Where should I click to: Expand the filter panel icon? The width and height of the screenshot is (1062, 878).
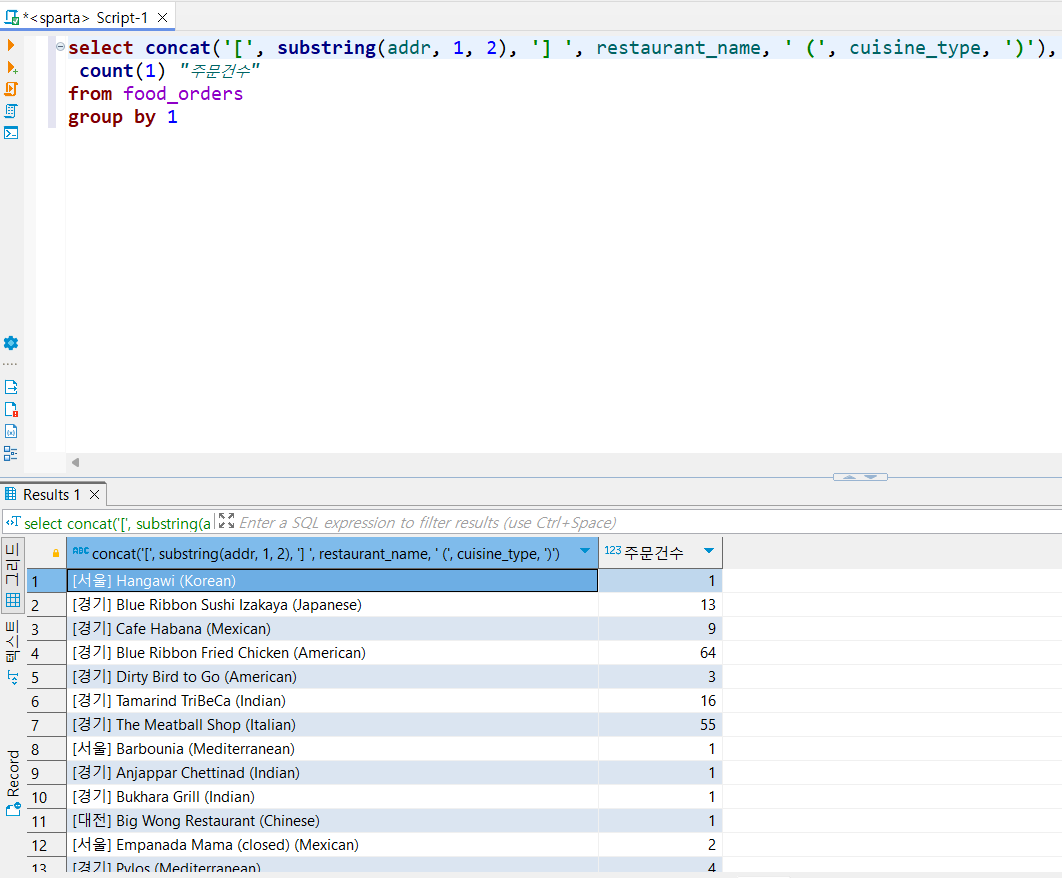tap(226, 521)
